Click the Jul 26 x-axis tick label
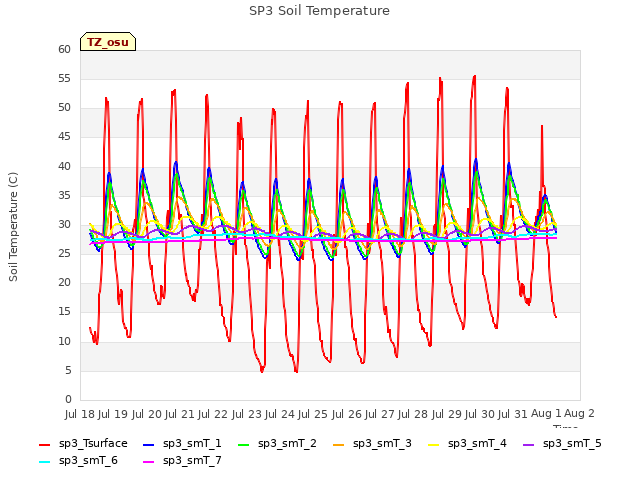This screenshot has height=480, width=640. point(348,414)
